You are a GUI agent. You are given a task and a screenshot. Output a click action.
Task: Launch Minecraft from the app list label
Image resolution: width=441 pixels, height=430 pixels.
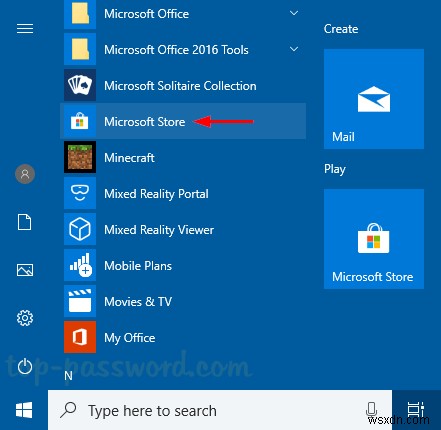click(129, 158)
